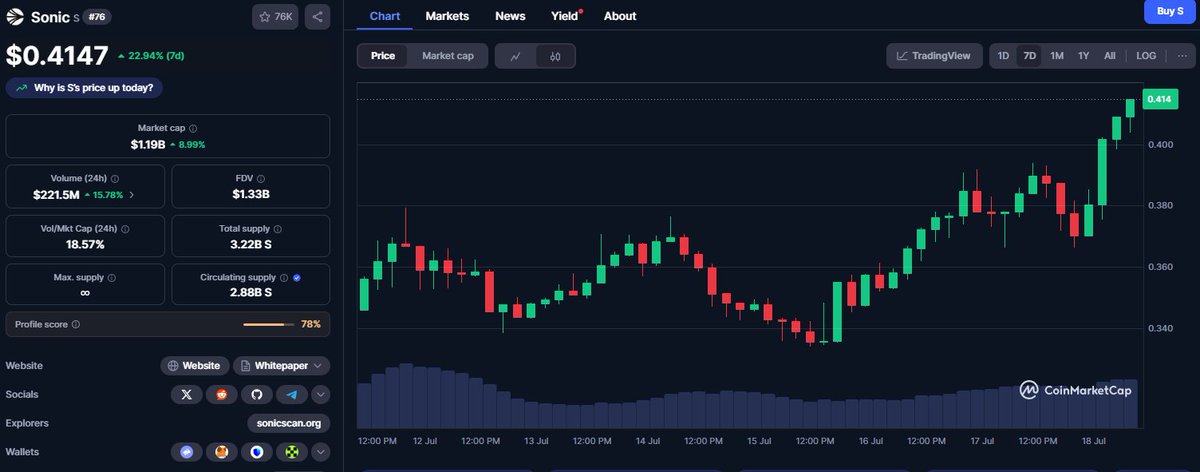Viewport: 1200px width, 472px height.
Task: Click the Max. supply info icon
Action: point(110,277)
